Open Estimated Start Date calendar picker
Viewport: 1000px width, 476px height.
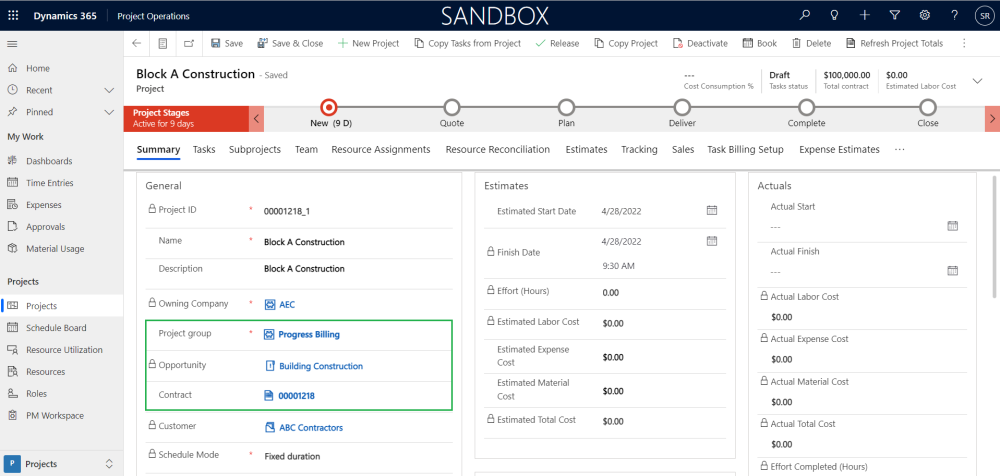tap(712, 211)
